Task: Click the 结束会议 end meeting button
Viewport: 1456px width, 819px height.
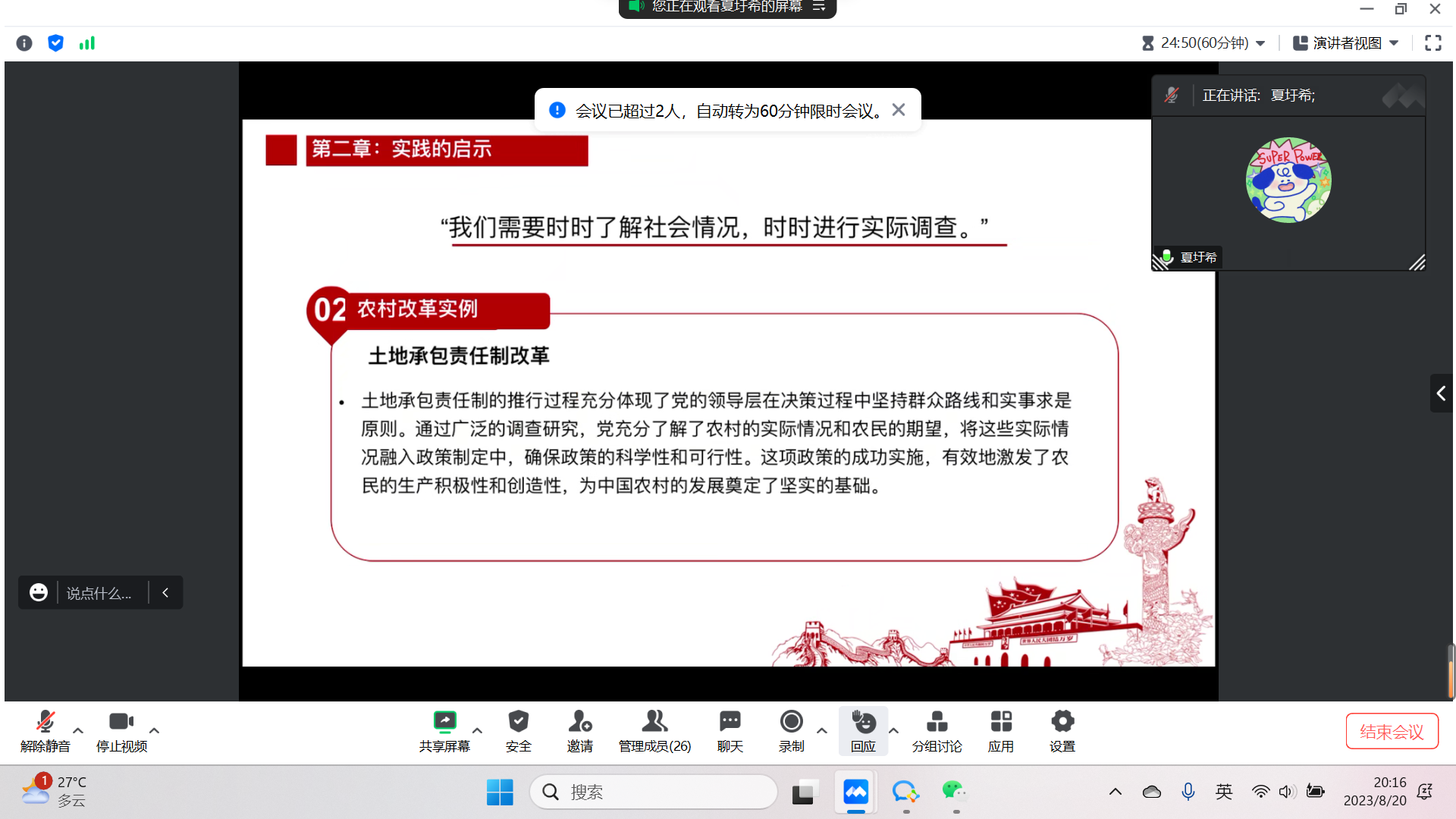Action: pyautogui.click(x=1392, y=730)
